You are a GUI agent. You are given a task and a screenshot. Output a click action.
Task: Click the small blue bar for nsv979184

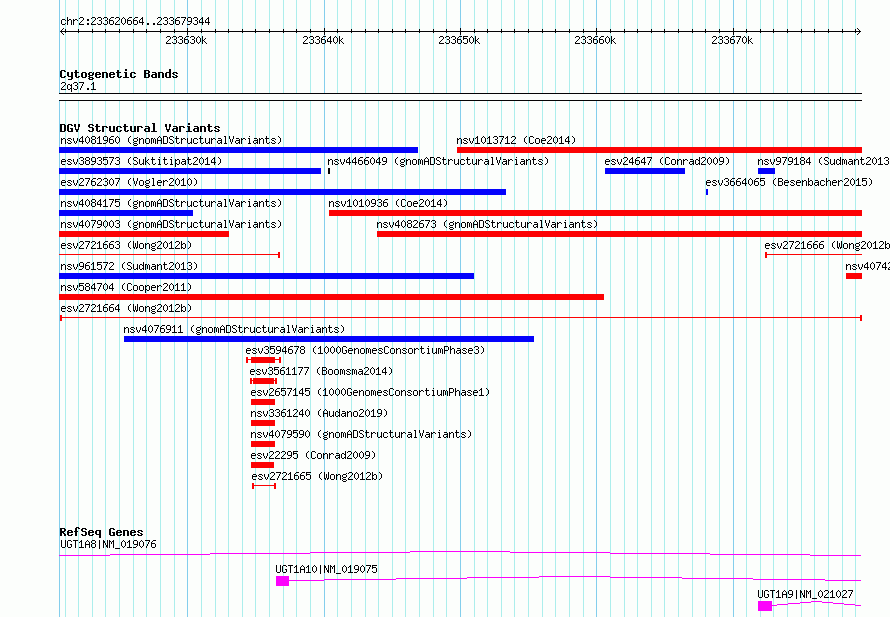tap(766, 171)
